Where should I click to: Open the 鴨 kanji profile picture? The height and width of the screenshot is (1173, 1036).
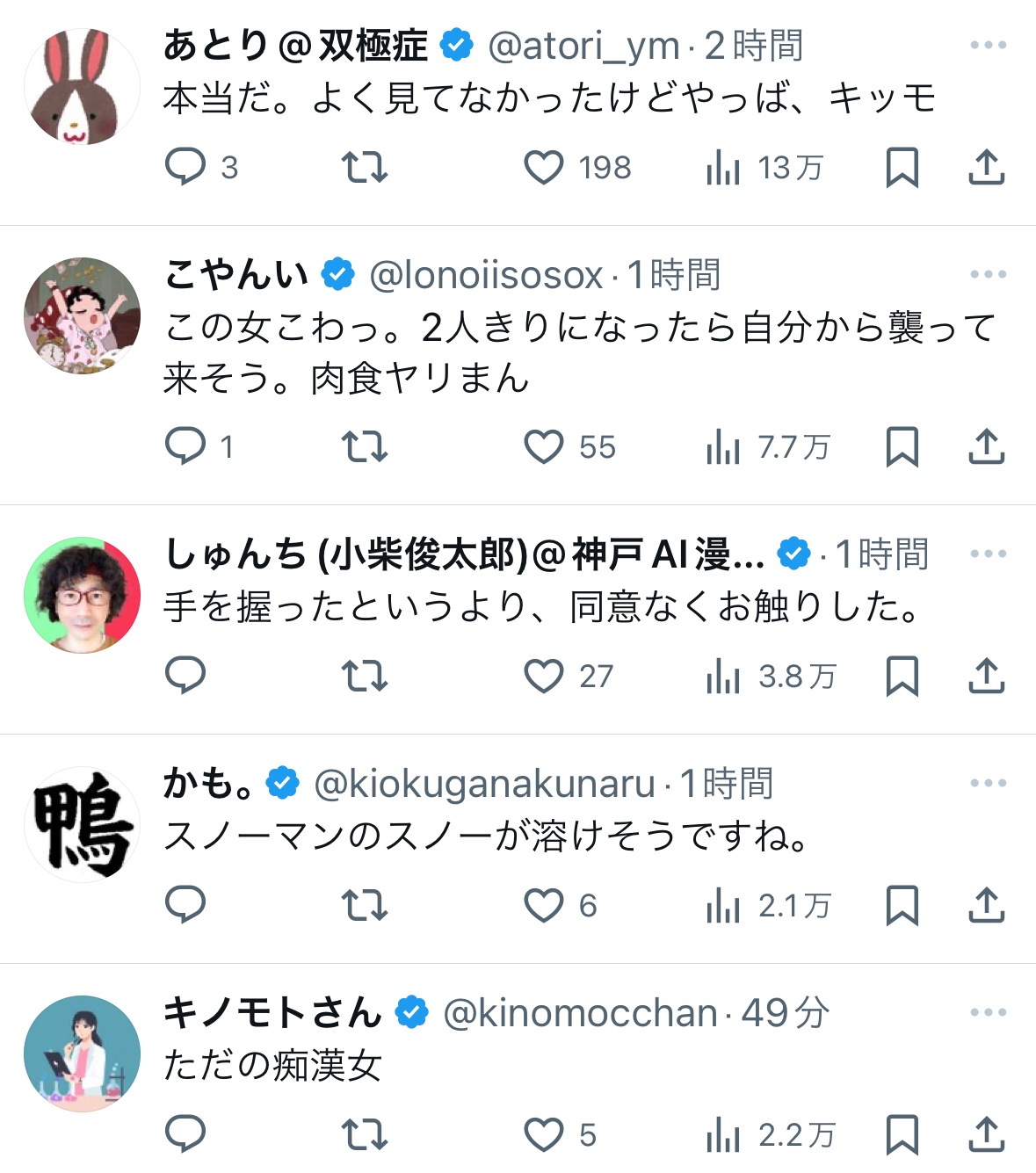tap(82, 824)
